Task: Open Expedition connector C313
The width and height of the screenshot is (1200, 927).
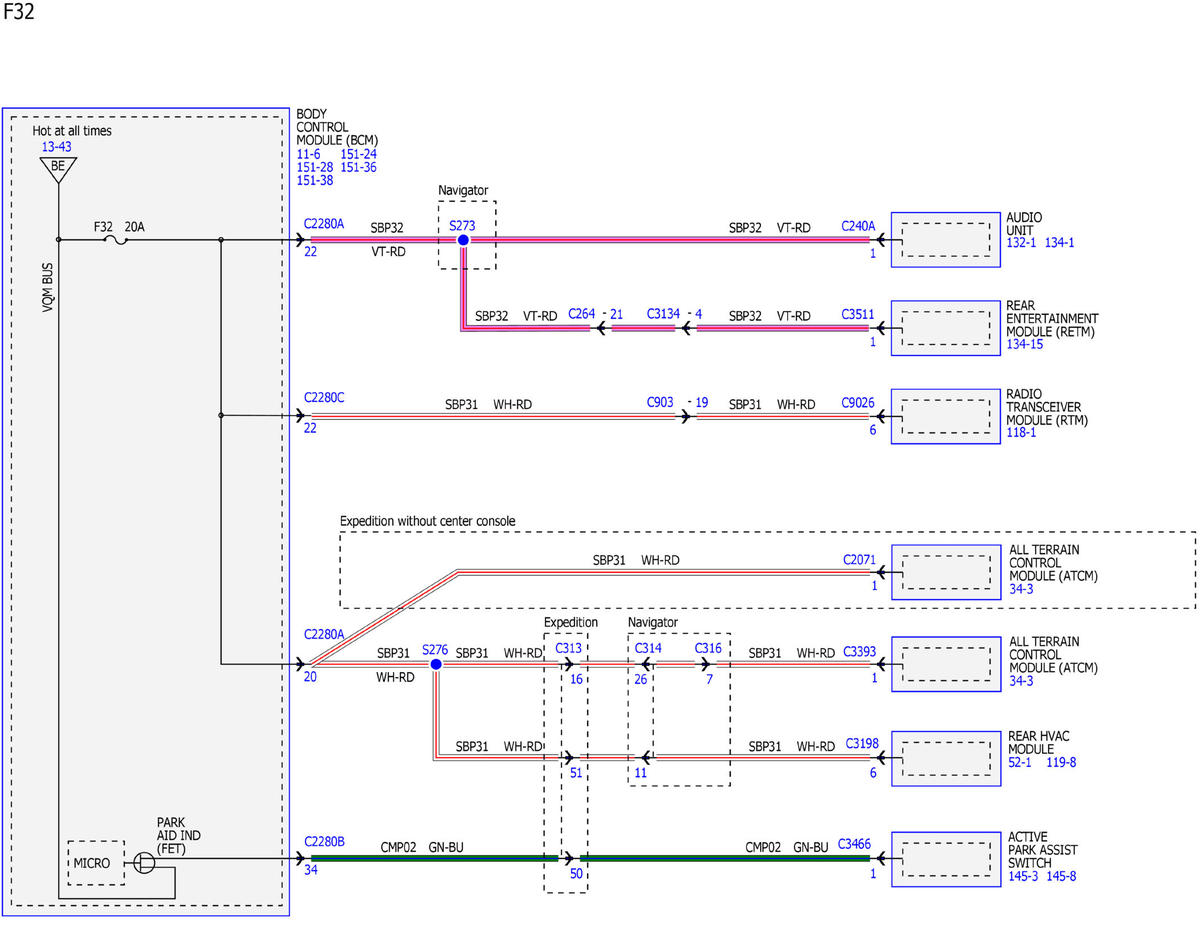Action: [x=569, y=648]
